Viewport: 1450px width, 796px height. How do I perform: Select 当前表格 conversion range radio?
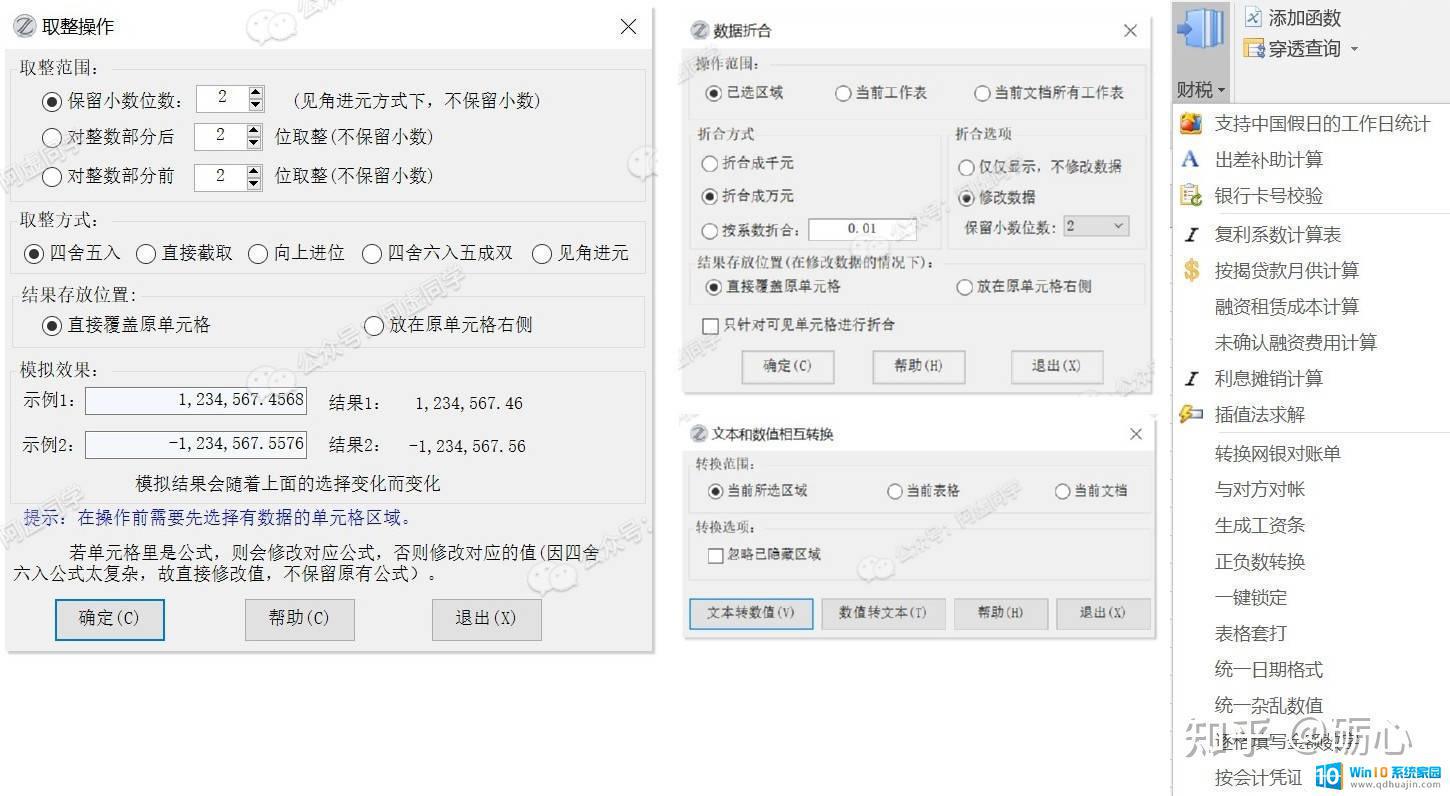pos(894,491)
